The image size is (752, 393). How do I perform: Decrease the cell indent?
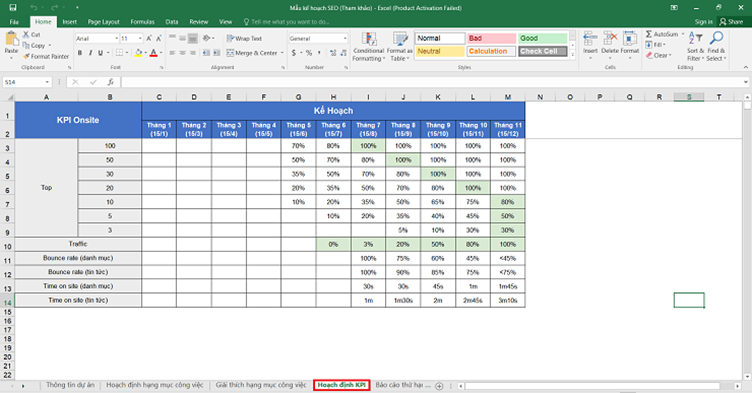pos(206,53)
